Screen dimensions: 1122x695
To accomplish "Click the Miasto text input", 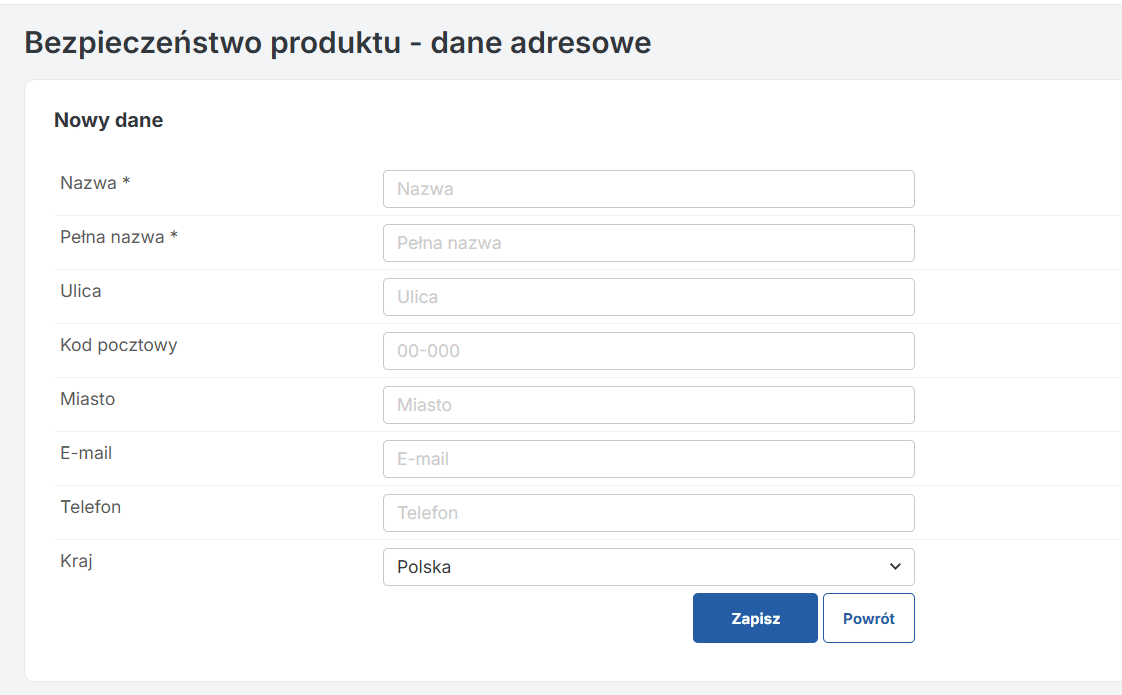I will [648, 405].
